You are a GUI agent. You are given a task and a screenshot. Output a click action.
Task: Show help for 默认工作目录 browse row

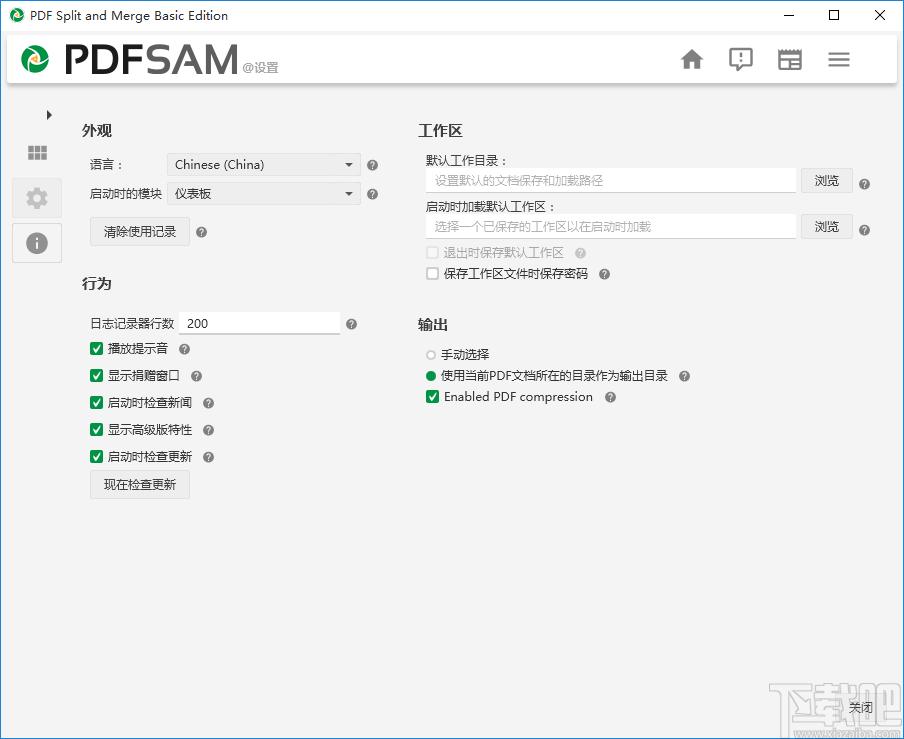(864, 184)
